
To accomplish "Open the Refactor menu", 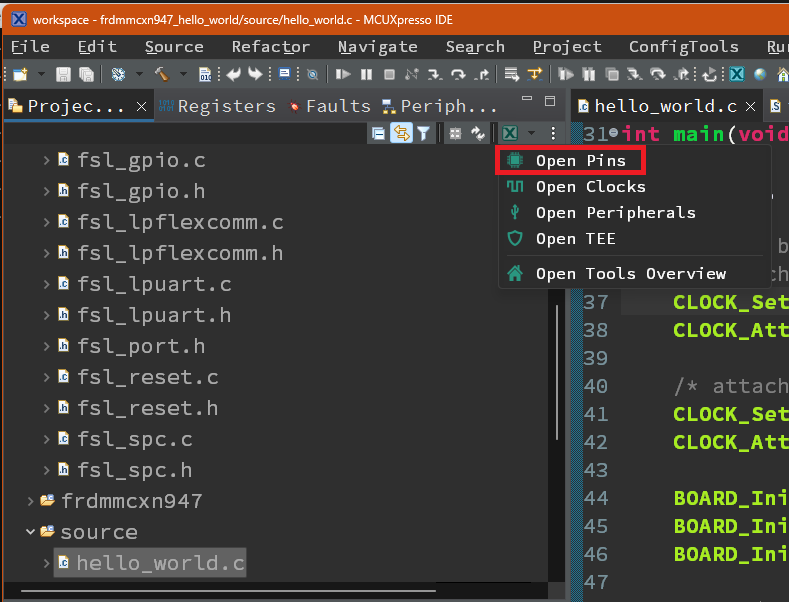I will coord(270,47).
